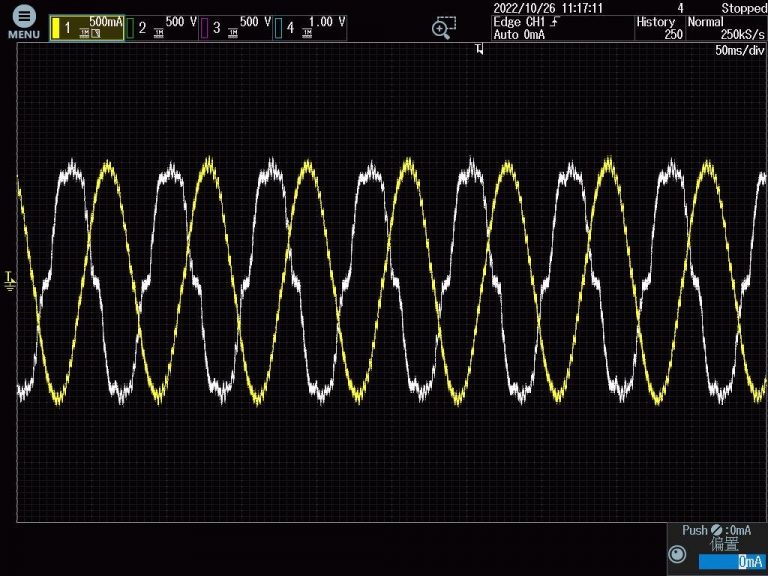Screen dimensions: 768x576
Task: Toggle channel 2 500 V box
Action: coord(162,28)
